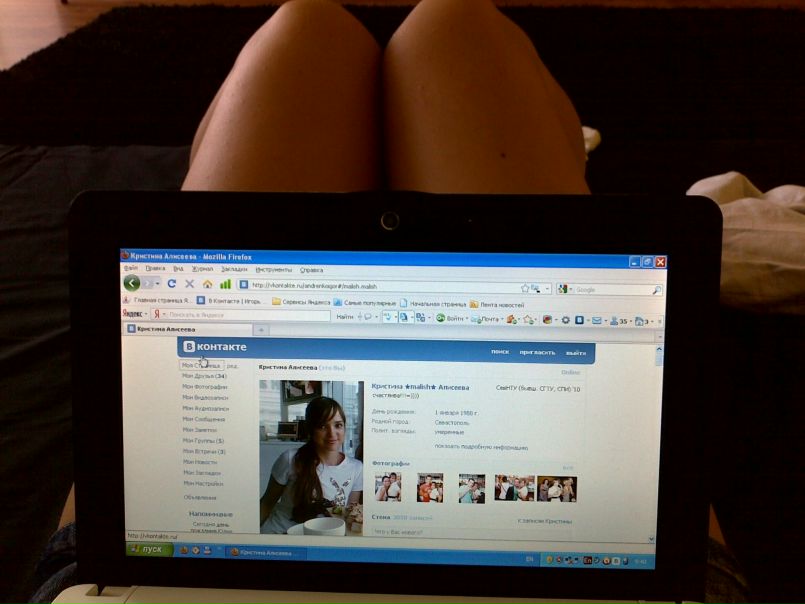The height and width of the screenshot is (604, 805).
Task: Click the Пуск start button
Action: point(148,549)
